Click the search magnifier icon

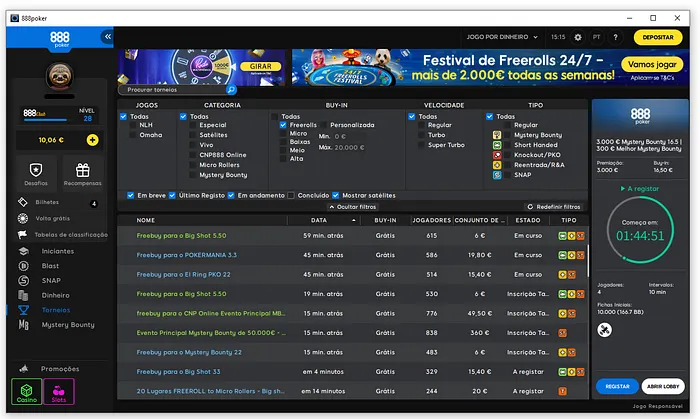coord(231,90)
